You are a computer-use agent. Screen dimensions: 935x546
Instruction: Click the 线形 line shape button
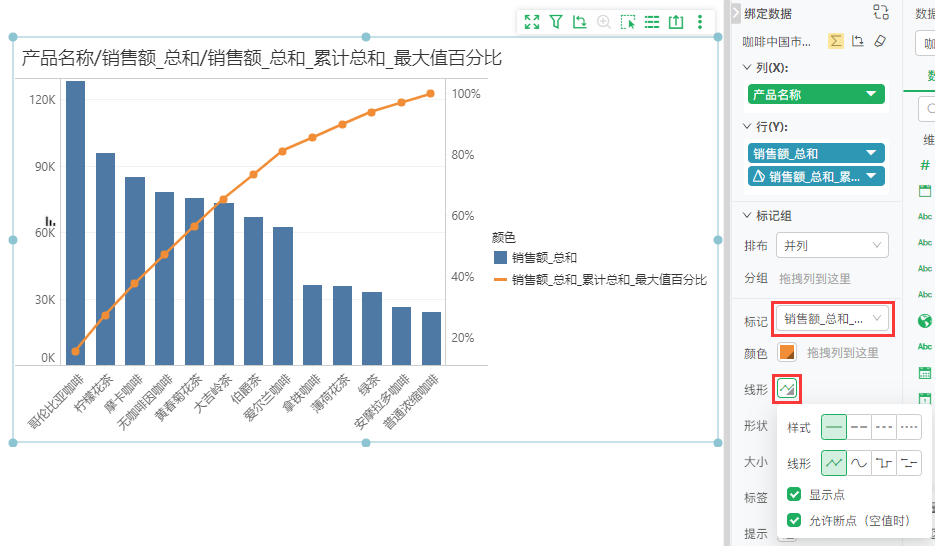point(788,387)
